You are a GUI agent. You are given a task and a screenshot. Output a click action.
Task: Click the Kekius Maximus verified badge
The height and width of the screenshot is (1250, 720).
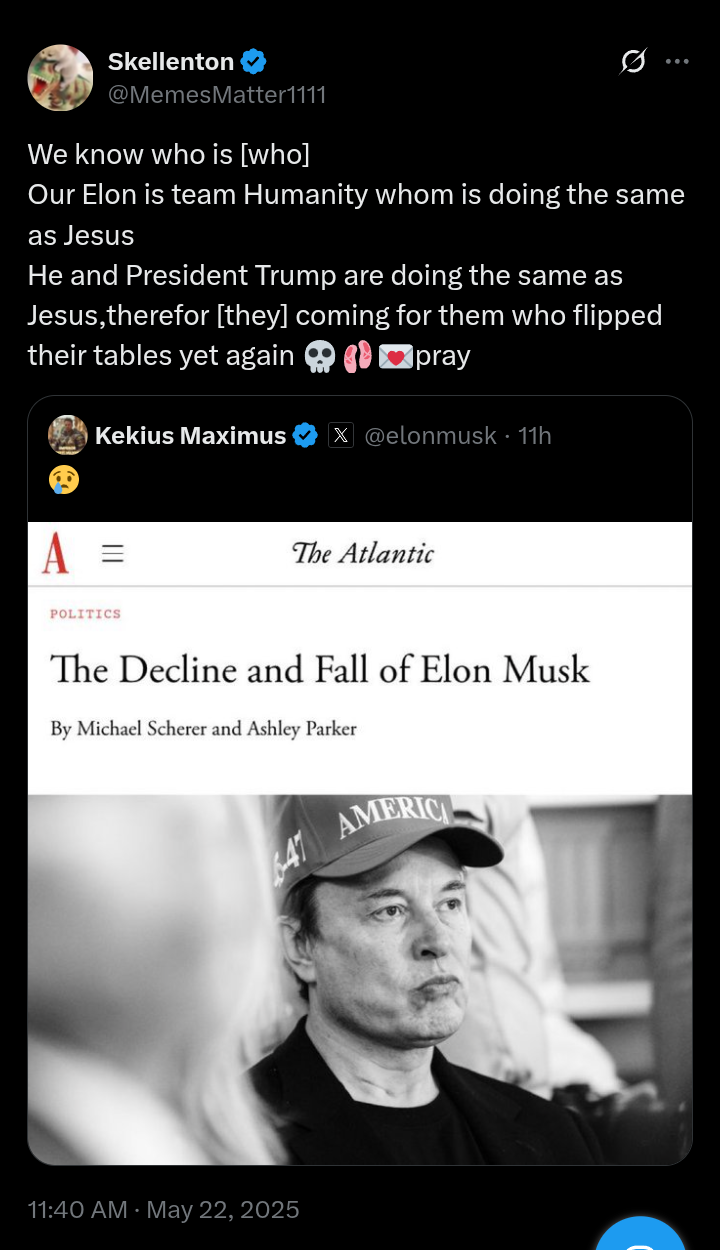tap(305, 436)
